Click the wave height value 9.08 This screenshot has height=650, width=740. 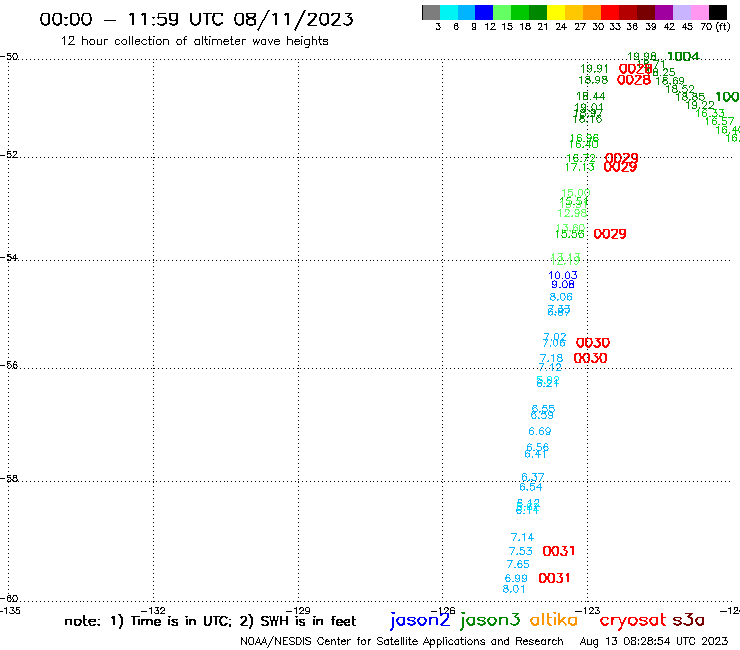point(563,284)
